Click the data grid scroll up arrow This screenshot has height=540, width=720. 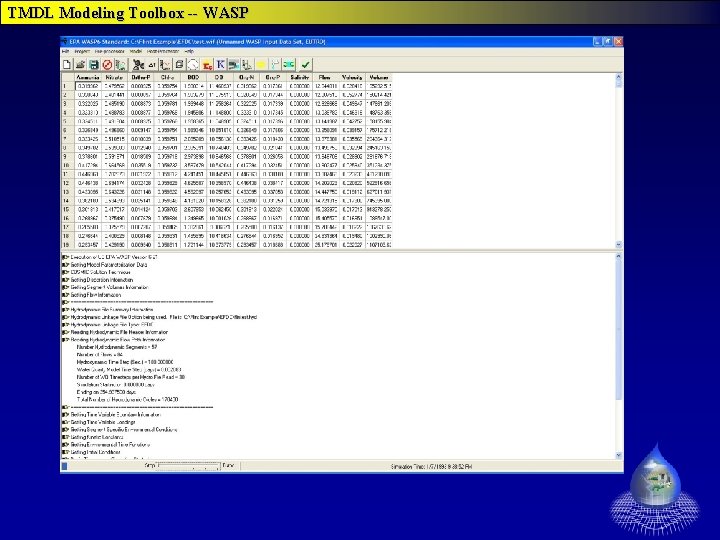(619, 77)
